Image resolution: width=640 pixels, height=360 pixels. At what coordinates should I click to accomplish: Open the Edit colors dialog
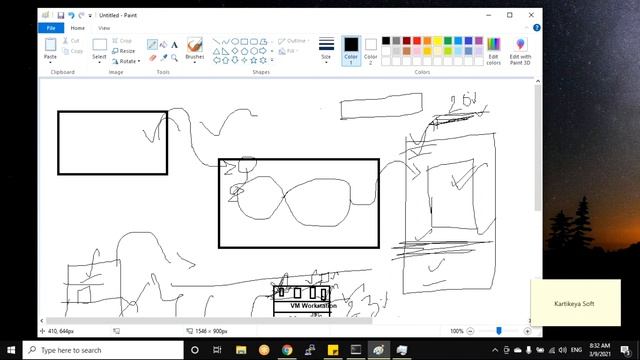493,51
